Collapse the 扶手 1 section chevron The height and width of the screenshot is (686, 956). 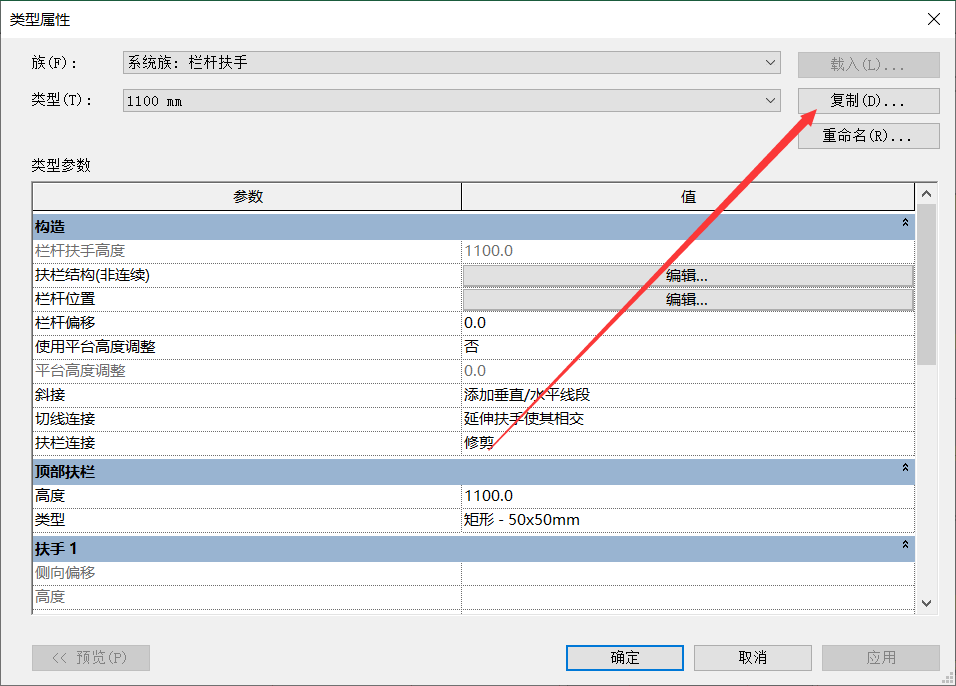905,546
